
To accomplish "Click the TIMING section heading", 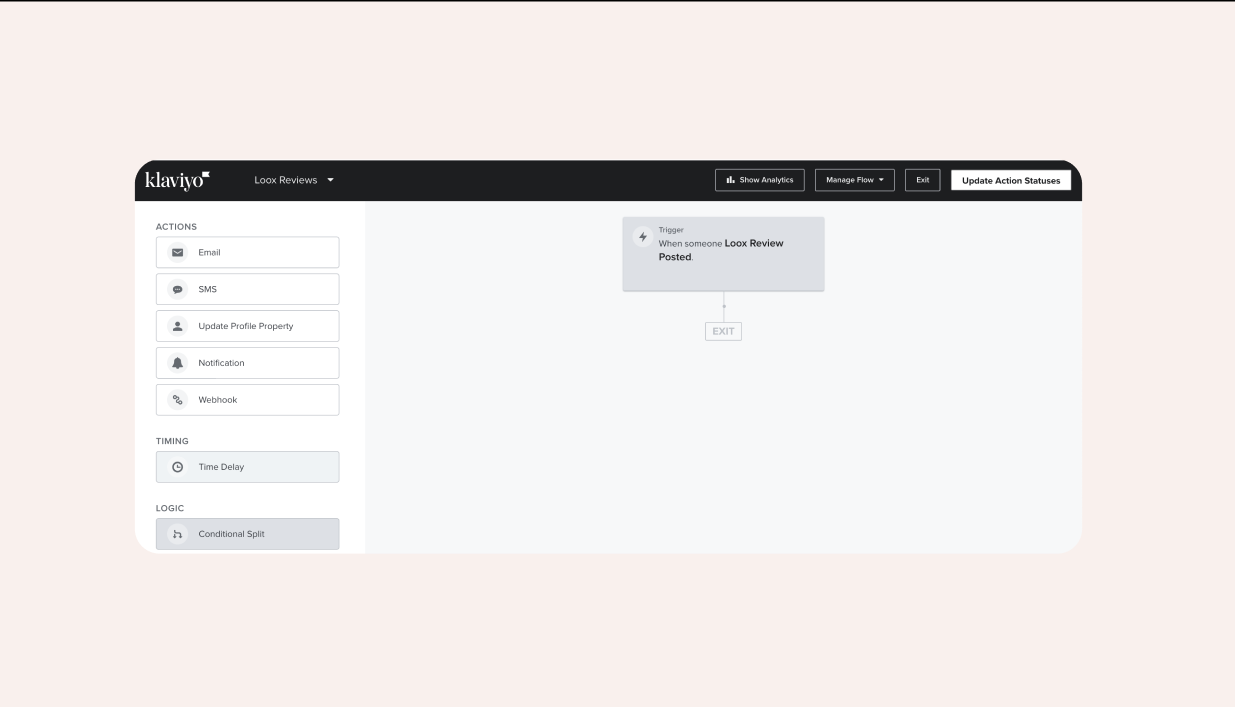I will tap(172, 441).
